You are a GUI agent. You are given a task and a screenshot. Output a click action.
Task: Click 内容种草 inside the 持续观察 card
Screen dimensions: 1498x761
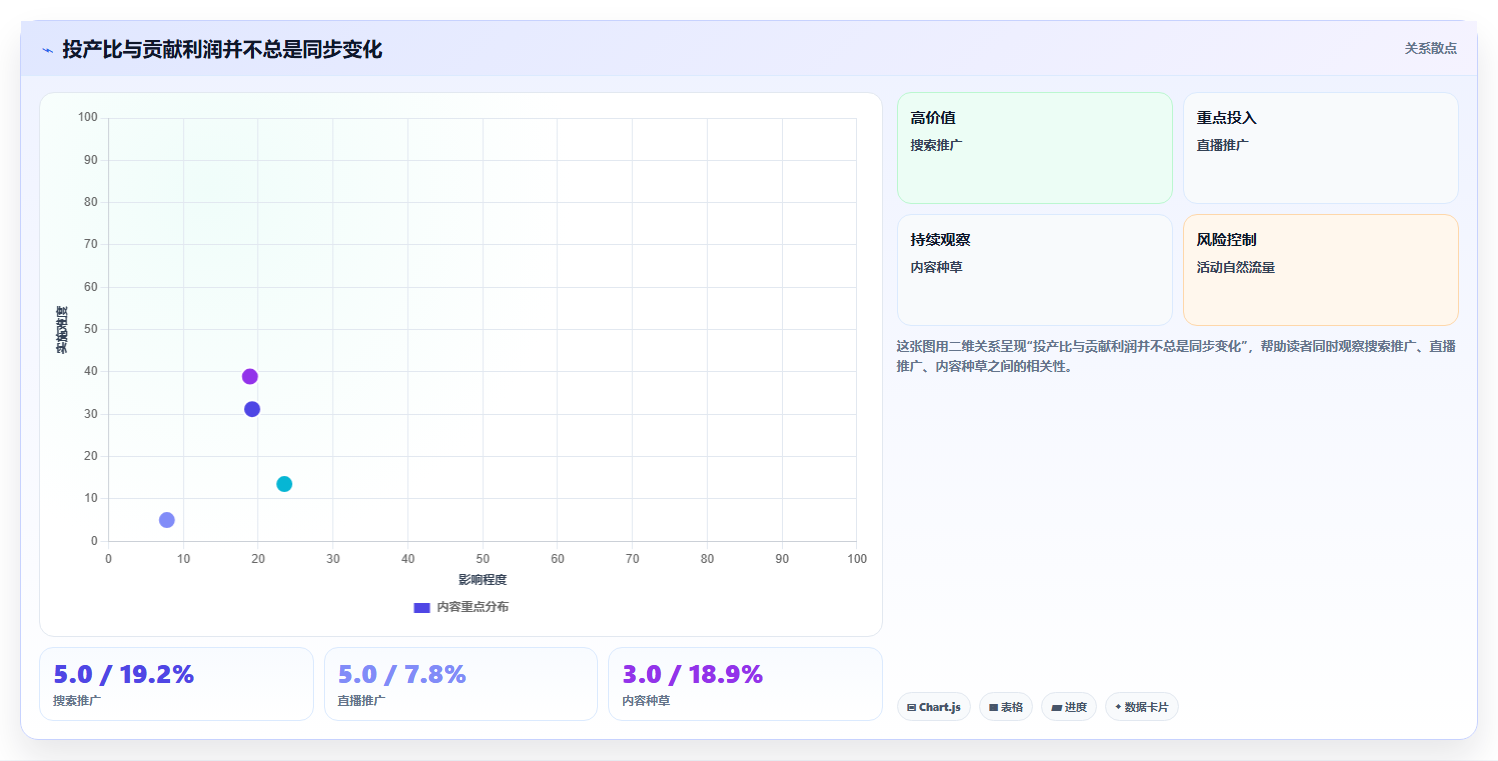936,267
